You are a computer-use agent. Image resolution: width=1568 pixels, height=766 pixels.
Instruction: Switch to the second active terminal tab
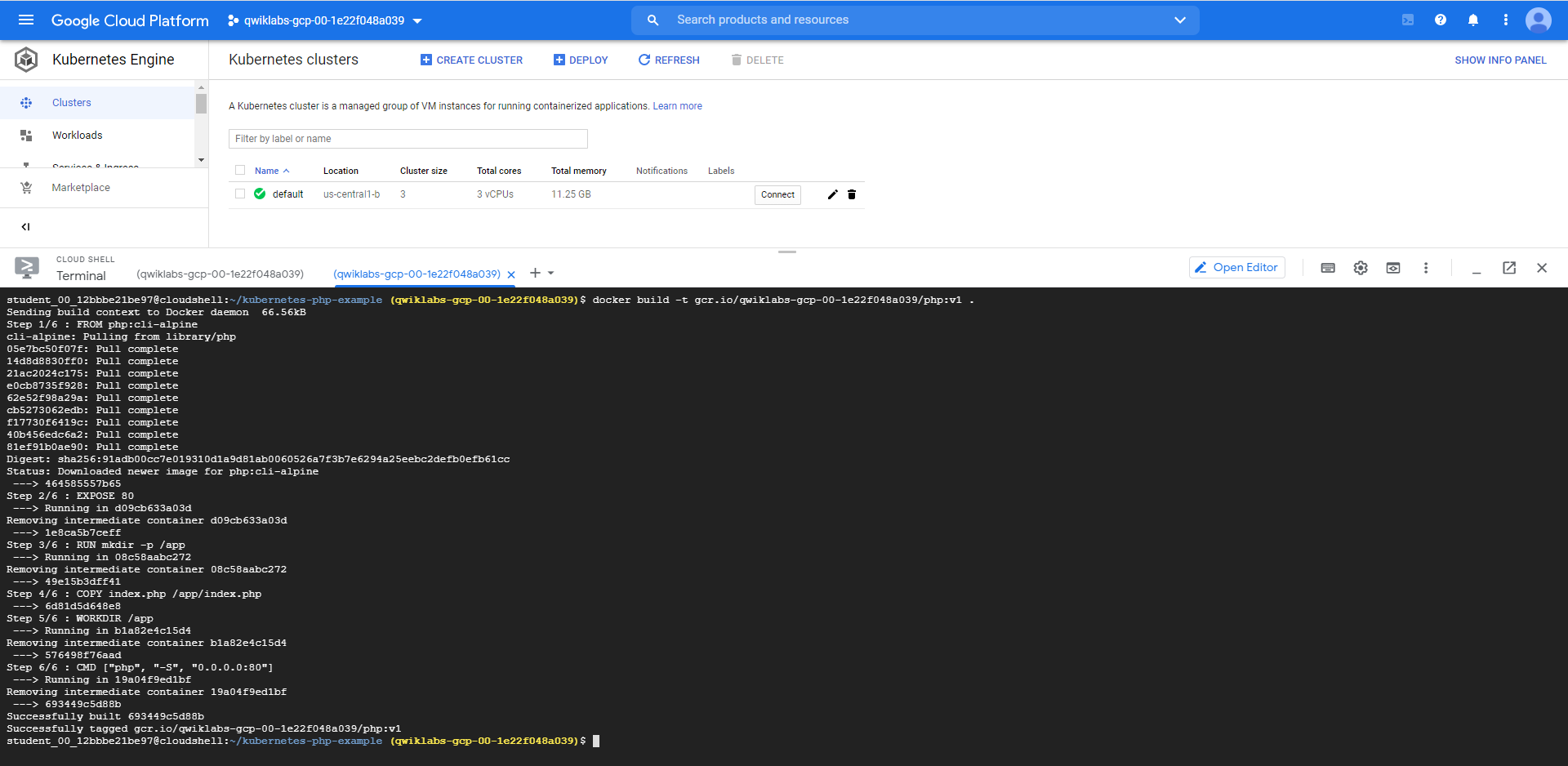tap(416, 274)
